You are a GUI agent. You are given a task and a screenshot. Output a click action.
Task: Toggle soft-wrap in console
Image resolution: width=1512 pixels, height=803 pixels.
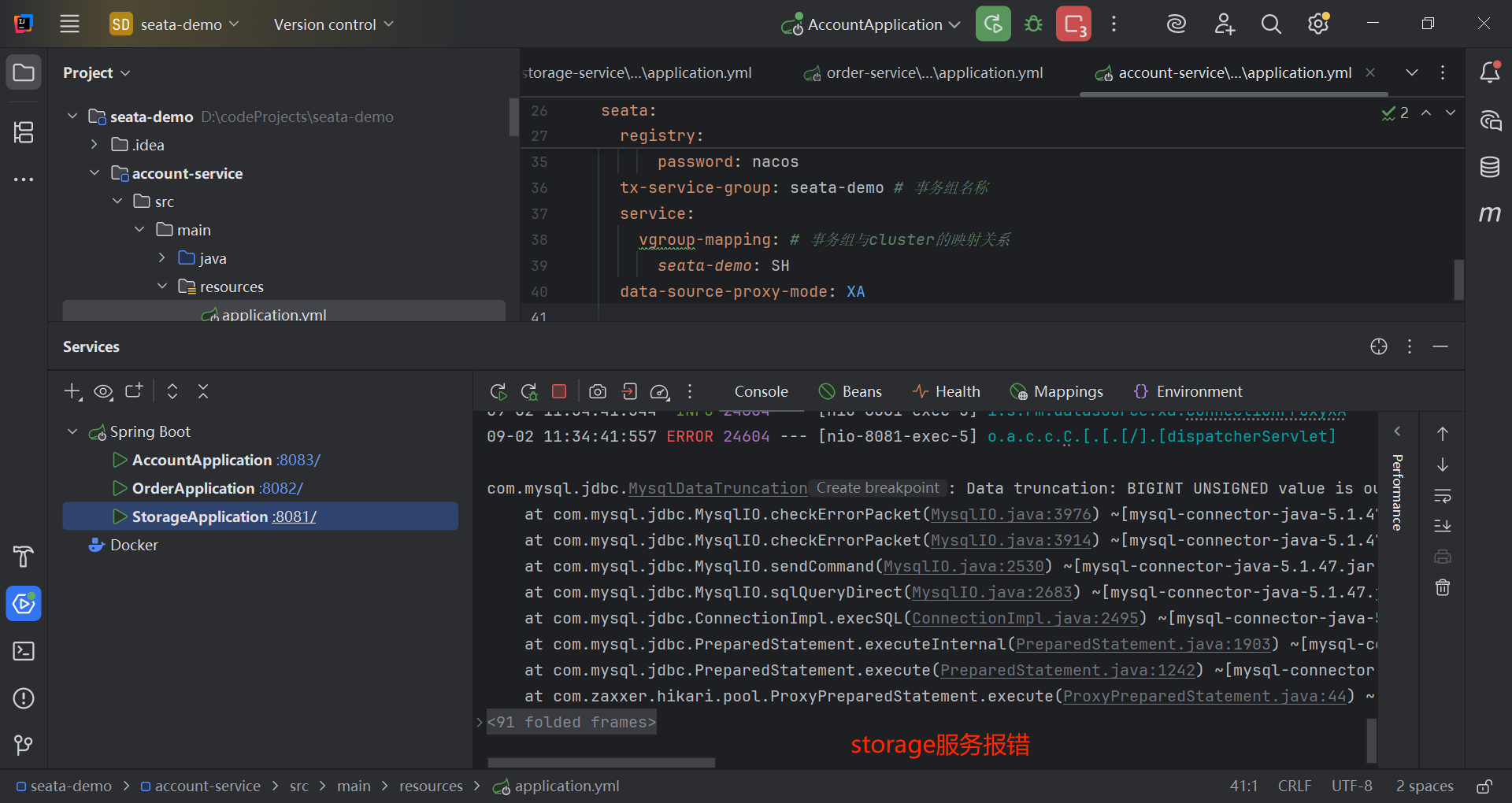point(1443,496)
